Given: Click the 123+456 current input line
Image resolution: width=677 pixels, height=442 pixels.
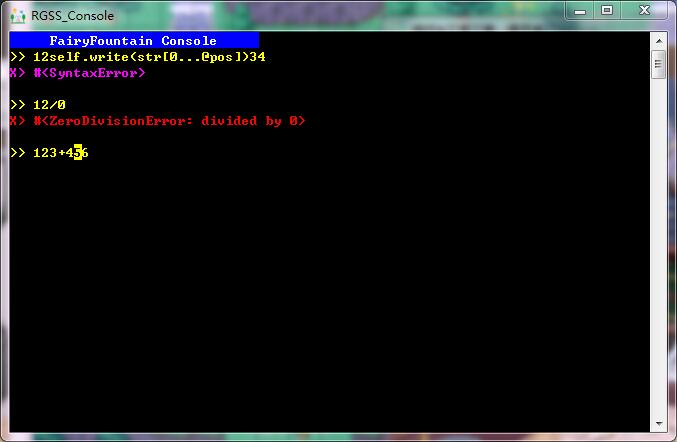Looking at the screenshot, I should tap(49, 152).
